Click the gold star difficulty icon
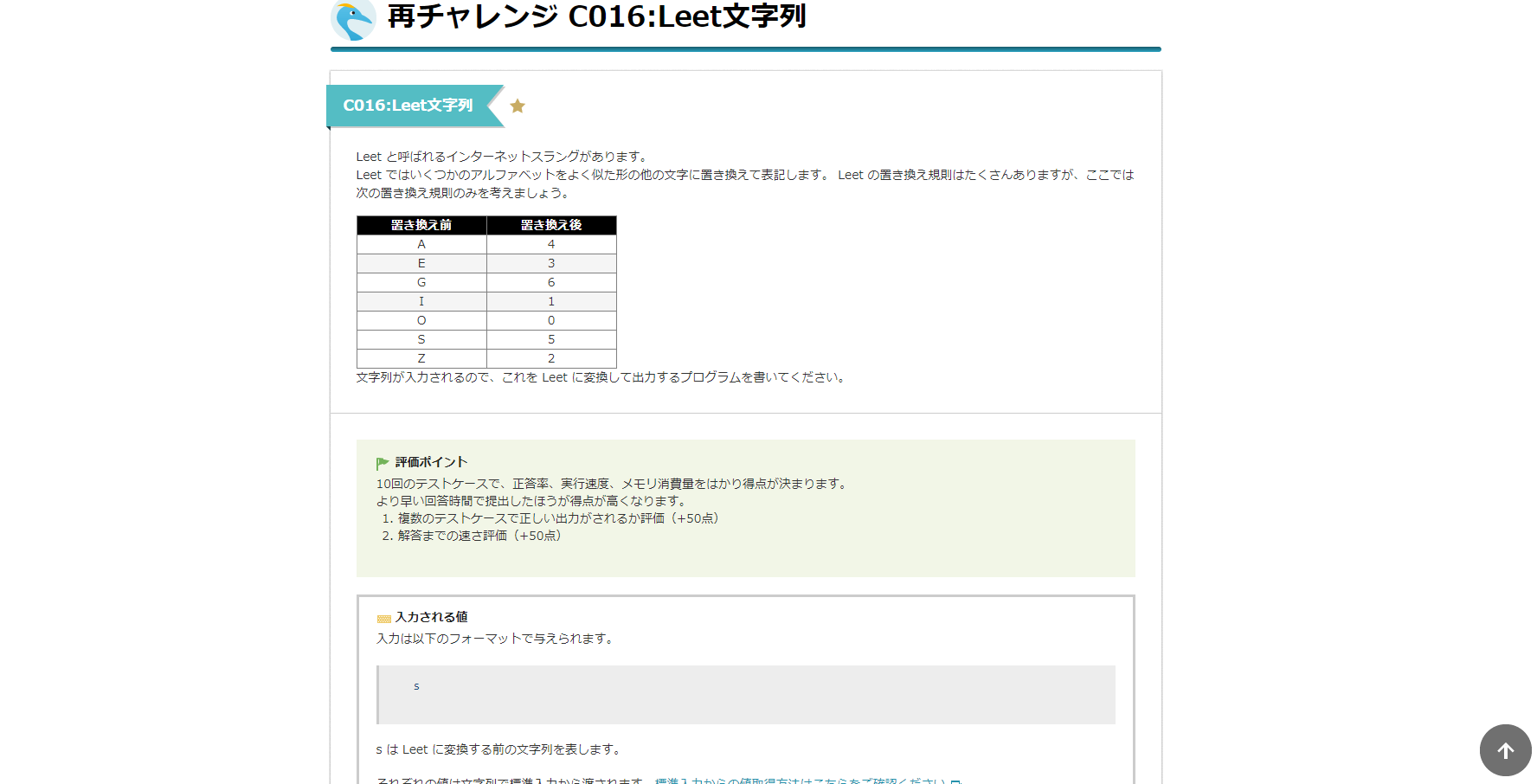The height and width of the screenshot is (784, 1537). pos(518,106)
